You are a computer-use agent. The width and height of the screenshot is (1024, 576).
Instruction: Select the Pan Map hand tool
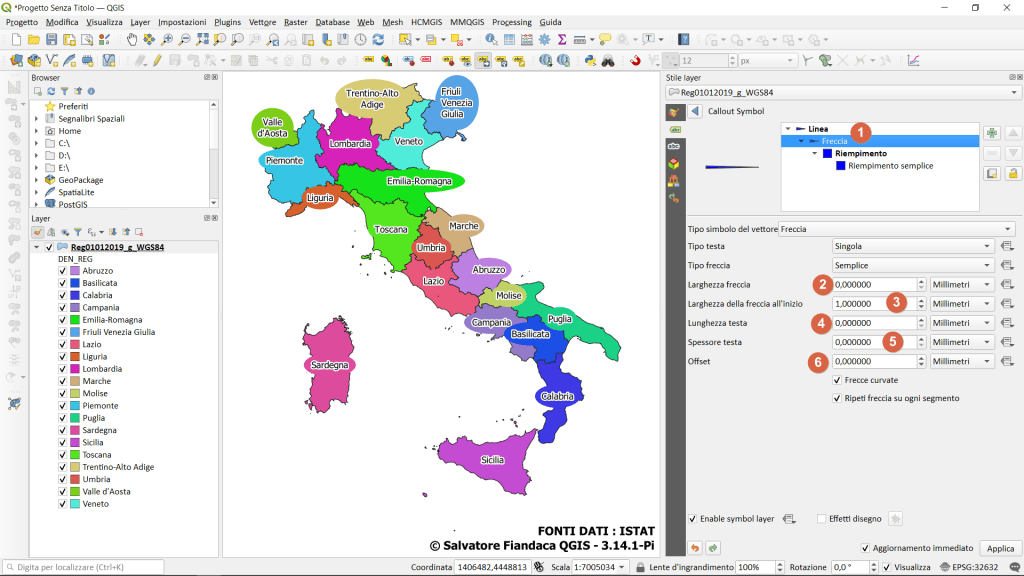tap(131, 39)
